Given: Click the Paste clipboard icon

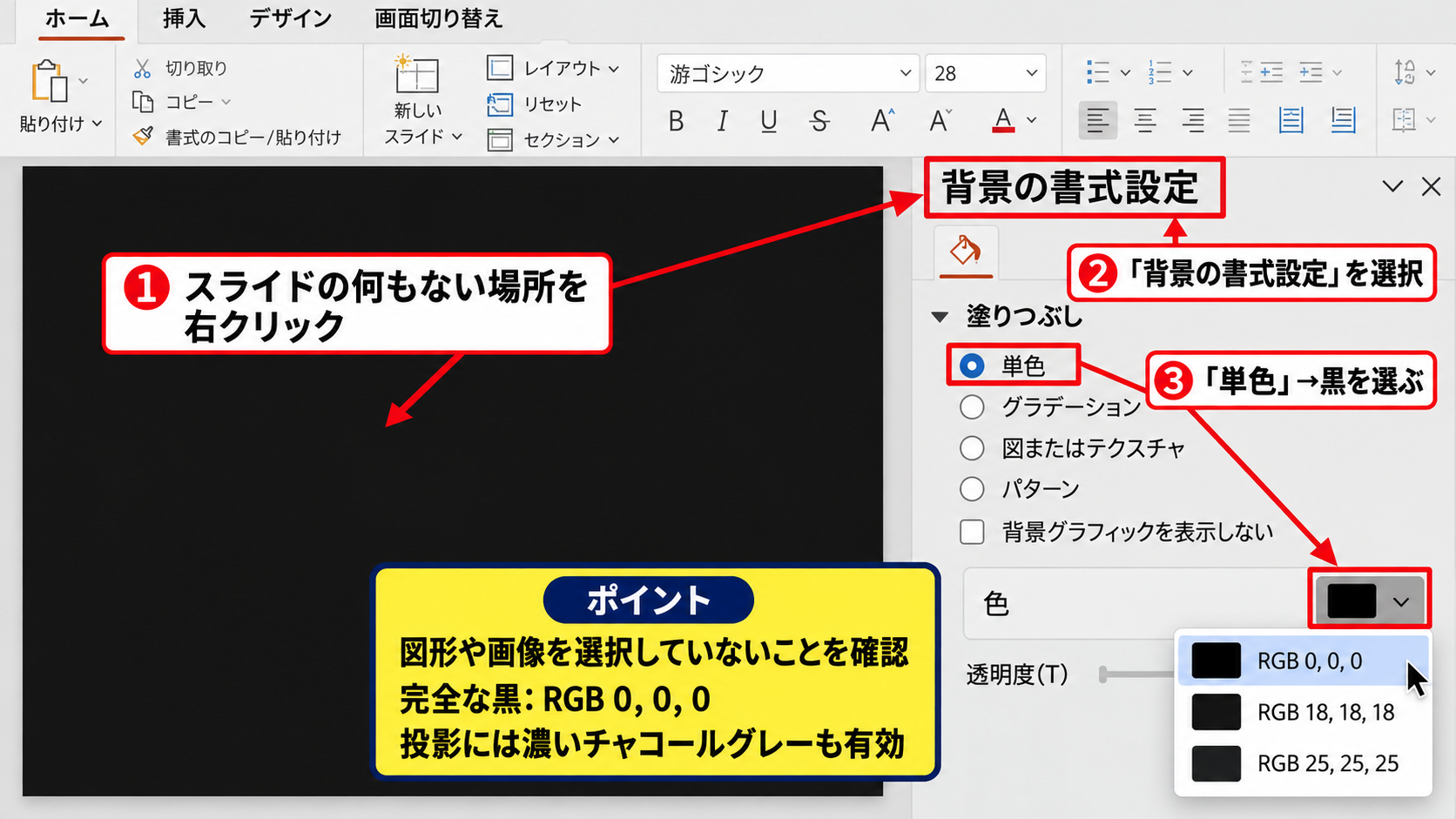Looking at the screenshot, I should pos(50,81).
